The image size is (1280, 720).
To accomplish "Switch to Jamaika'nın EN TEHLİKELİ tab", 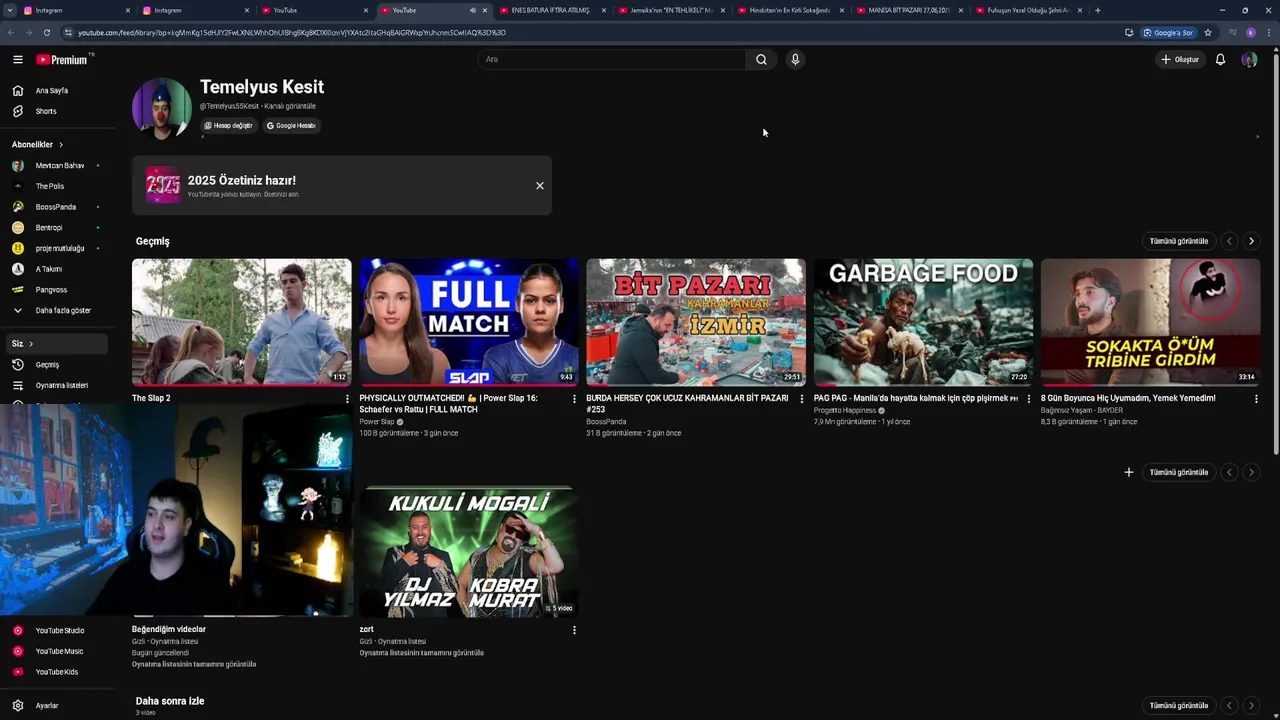I will [670, 10].
